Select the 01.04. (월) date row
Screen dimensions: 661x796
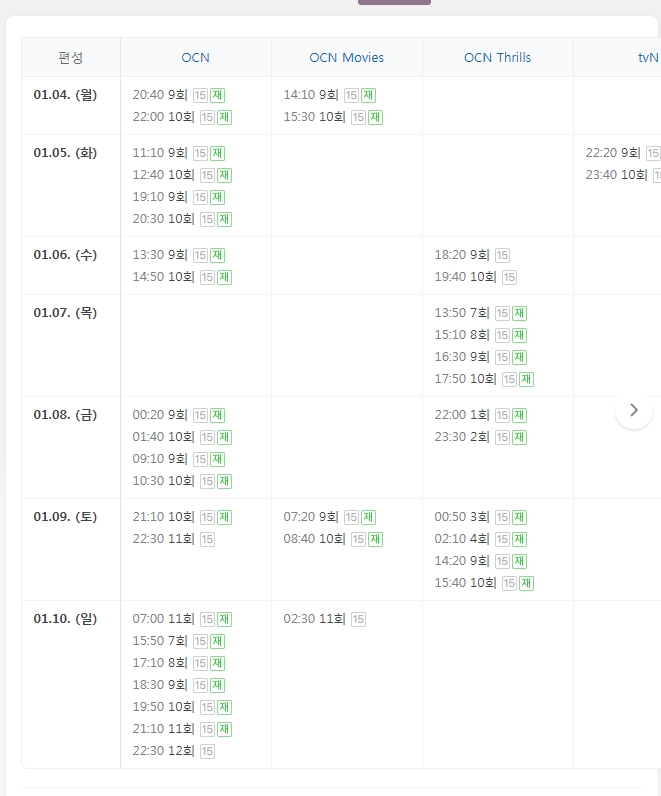pyautogui.click(x=65, y=95)
